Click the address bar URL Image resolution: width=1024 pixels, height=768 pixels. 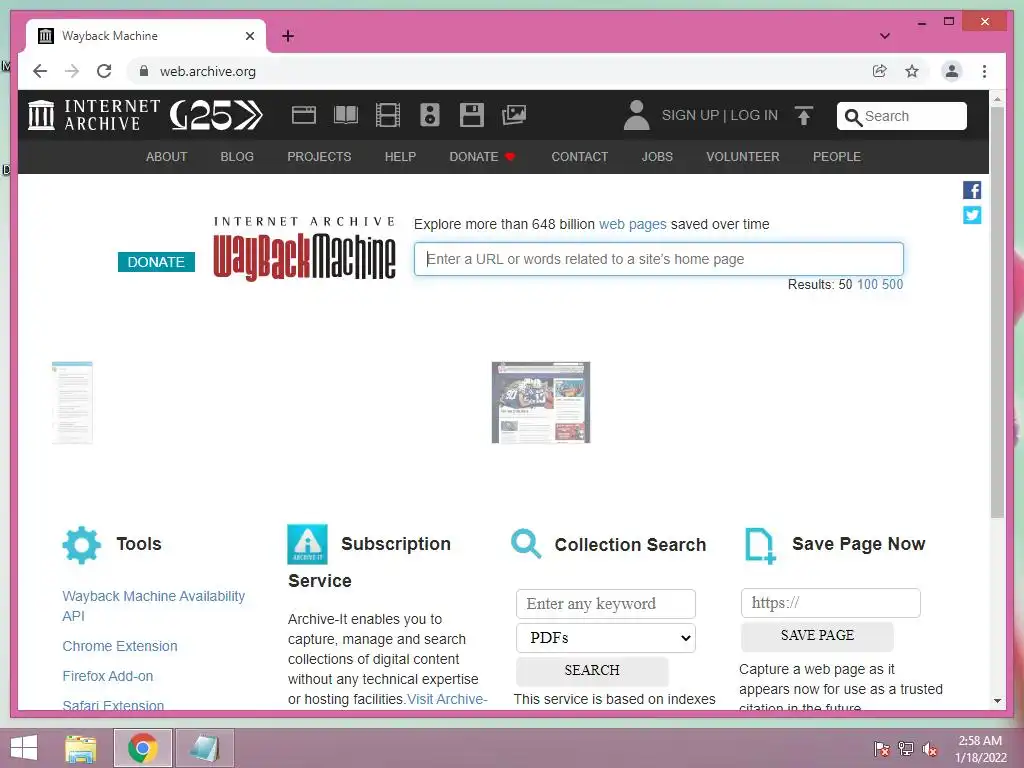point(208,71)
